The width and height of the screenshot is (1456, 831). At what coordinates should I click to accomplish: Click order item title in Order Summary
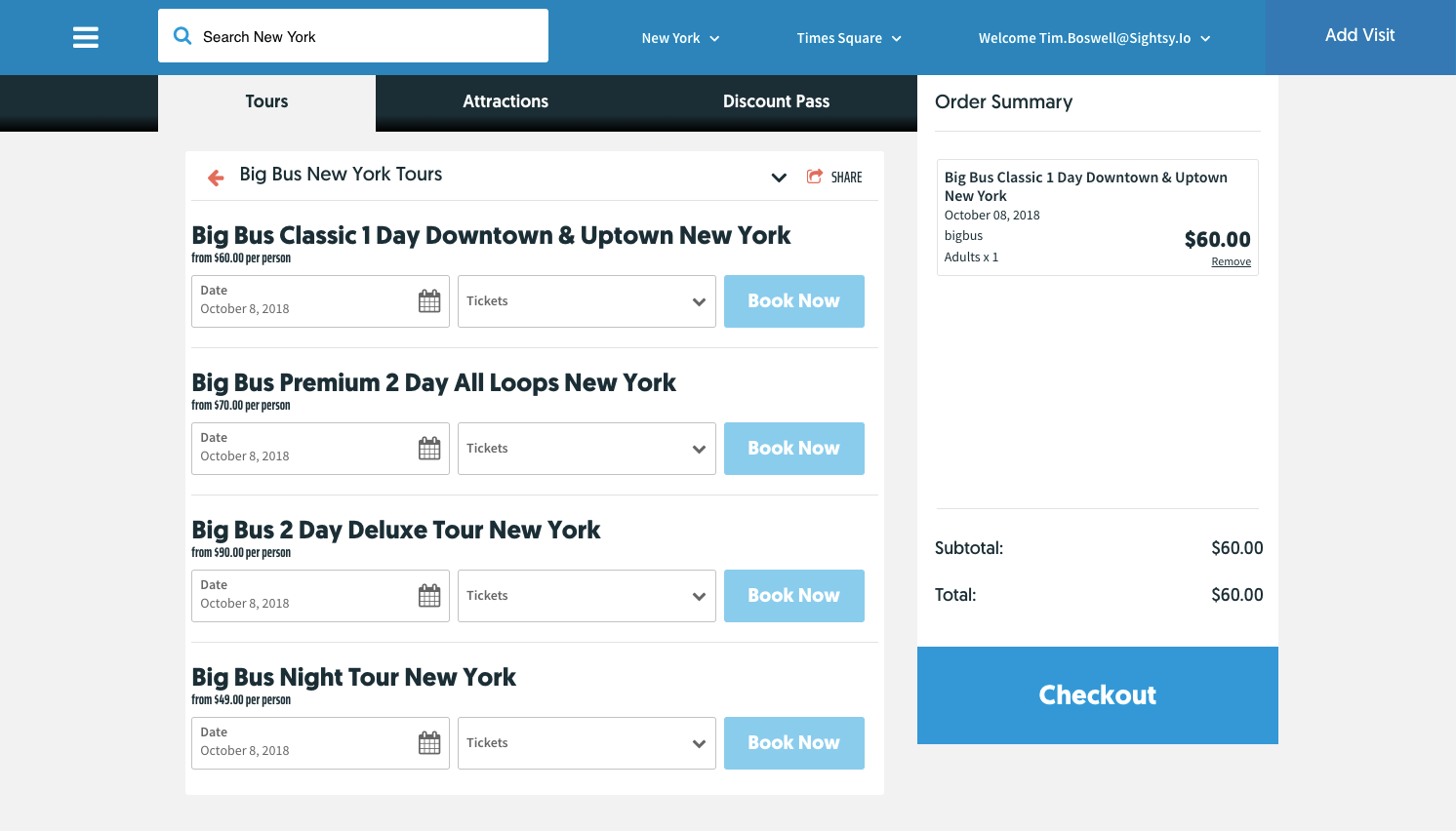pyautogui.click(x=1085, y=186)
